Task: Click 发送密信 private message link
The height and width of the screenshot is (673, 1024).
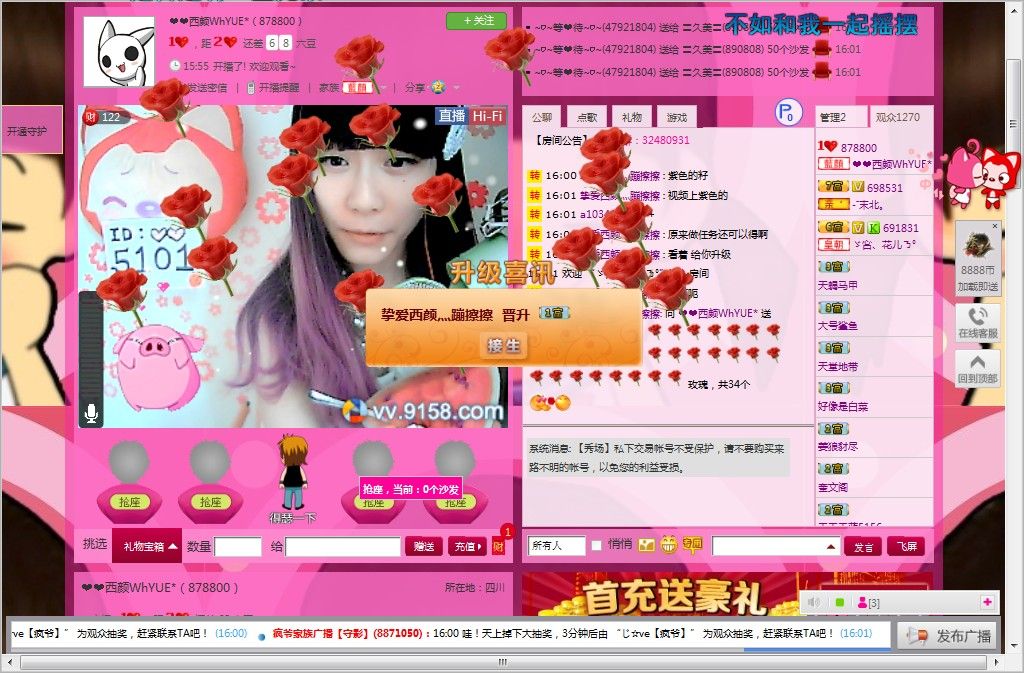Action: click(x=207, y=87)
